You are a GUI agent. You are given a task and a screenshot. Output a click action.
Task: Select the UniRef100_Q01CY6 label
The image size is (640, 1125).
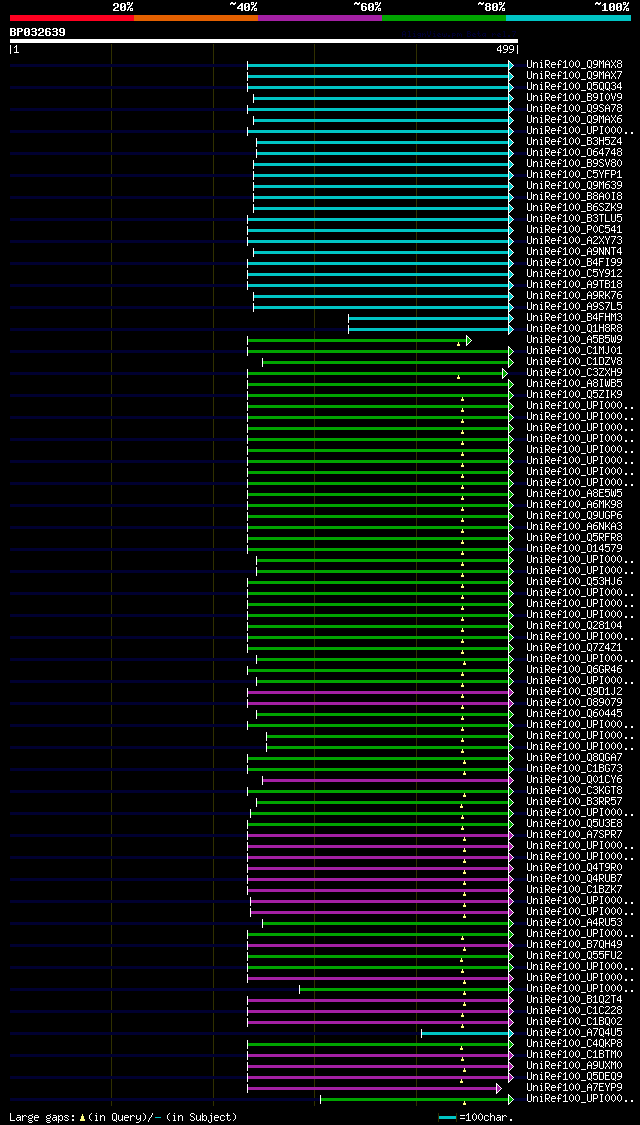coord(574,780)
